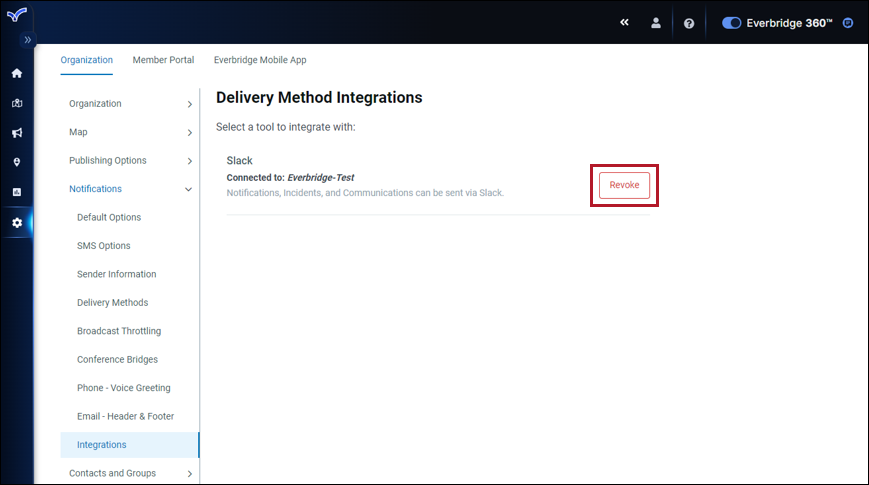This screenshot has width=869, height=485.
Task: Open the location pin sidebar icon
Action: [x=17, y=162]
